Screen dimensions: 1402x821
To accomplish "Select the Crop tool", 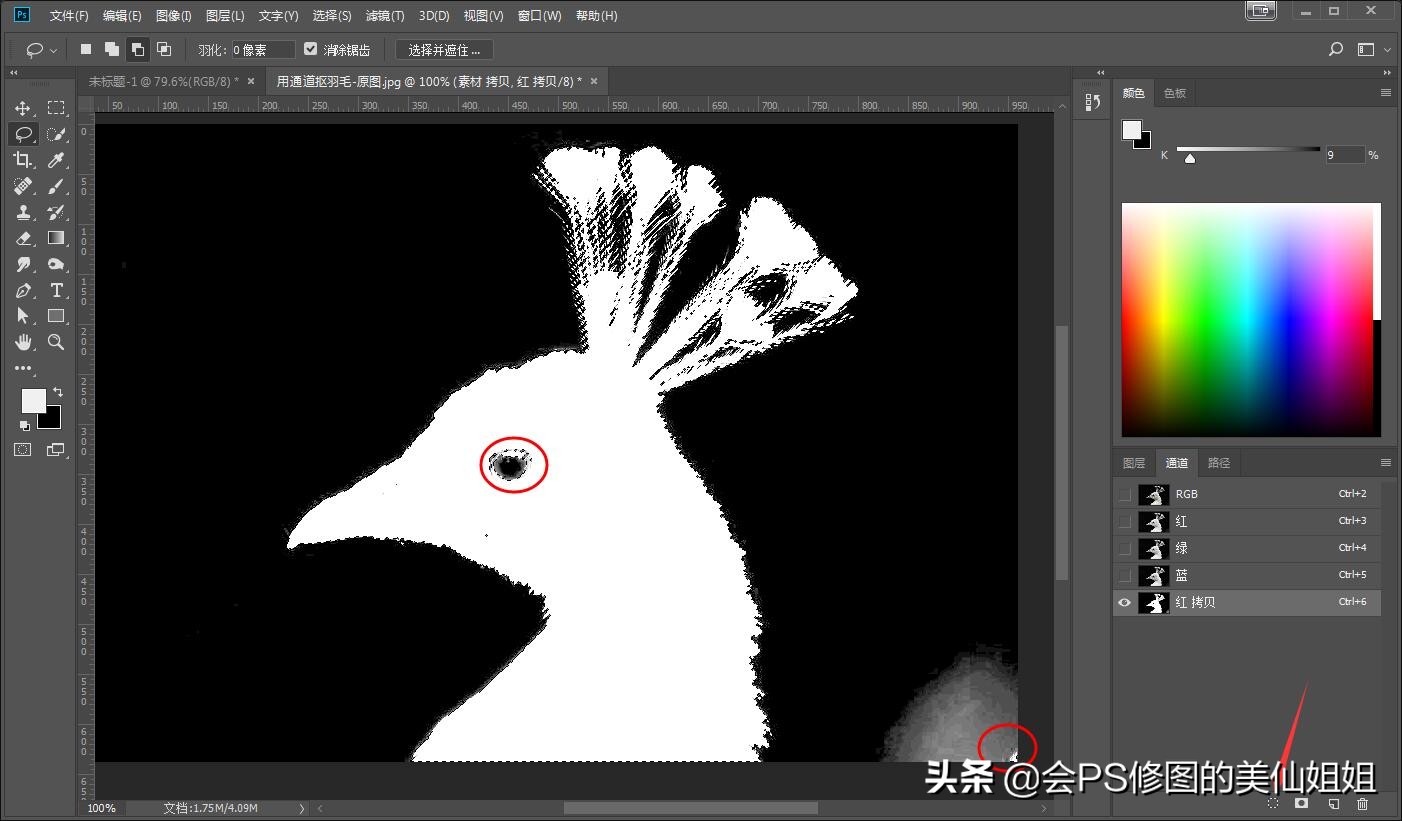I will 22,160.
